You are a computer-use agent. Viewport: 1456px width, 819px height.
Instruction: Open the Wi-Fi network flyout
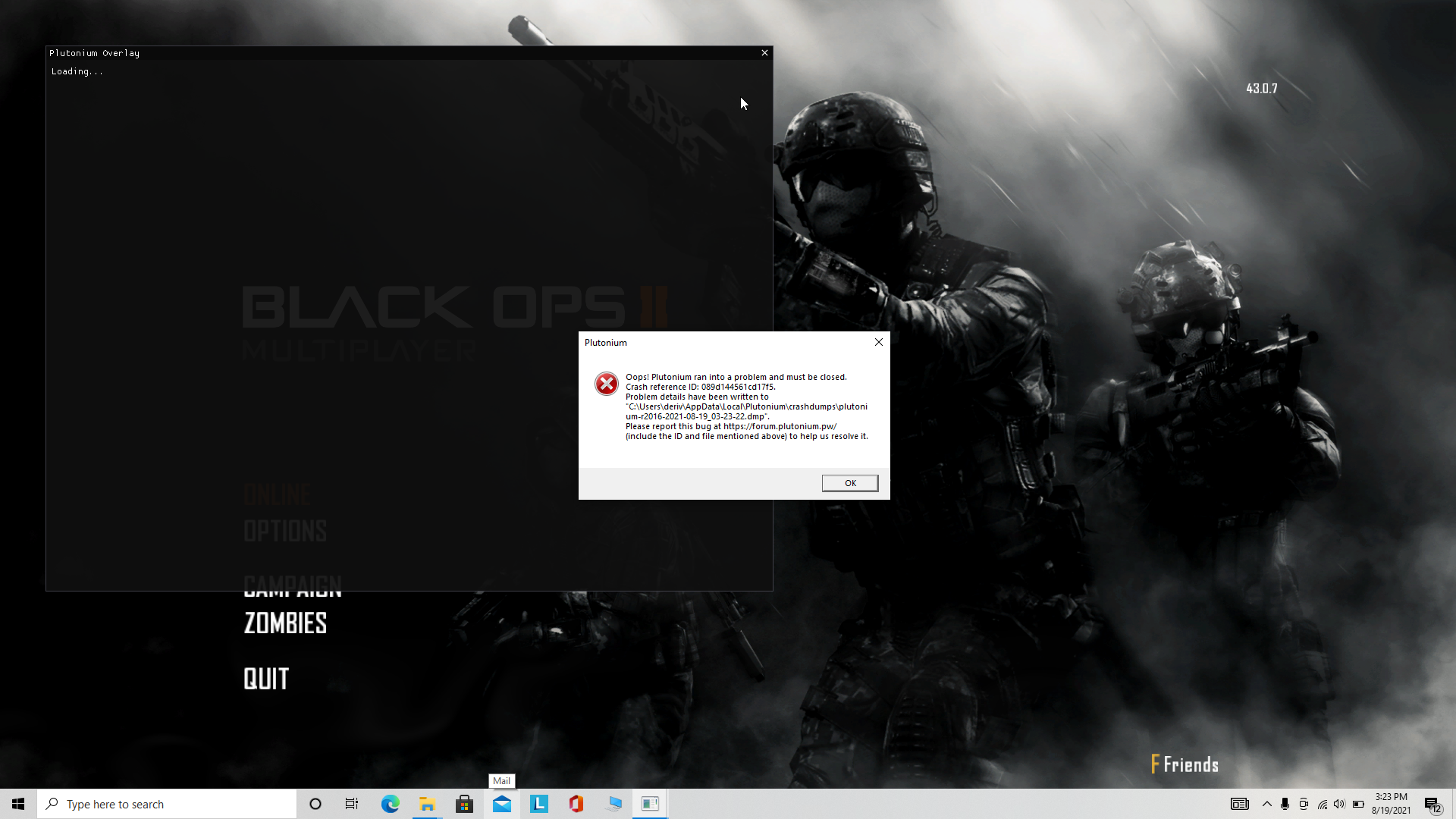click(x=1322, y=804)
